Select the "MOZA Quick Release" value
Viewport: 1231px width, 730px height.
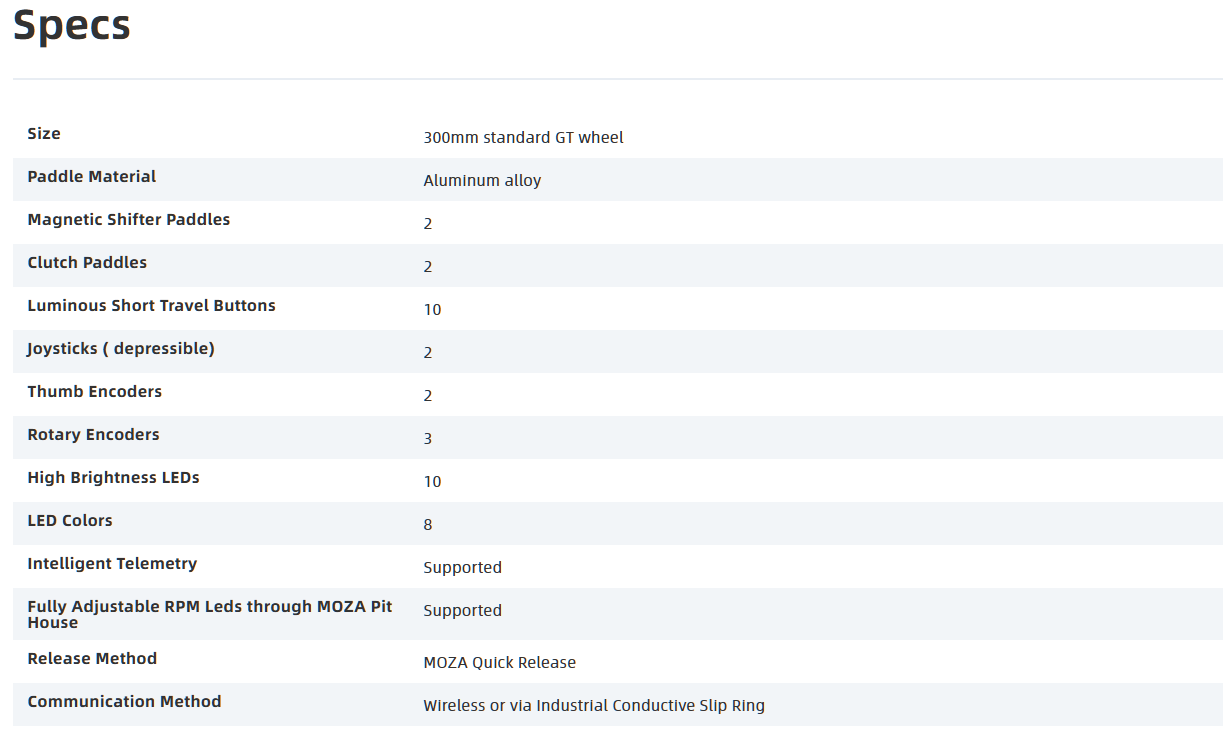click(x=499, y=663)
